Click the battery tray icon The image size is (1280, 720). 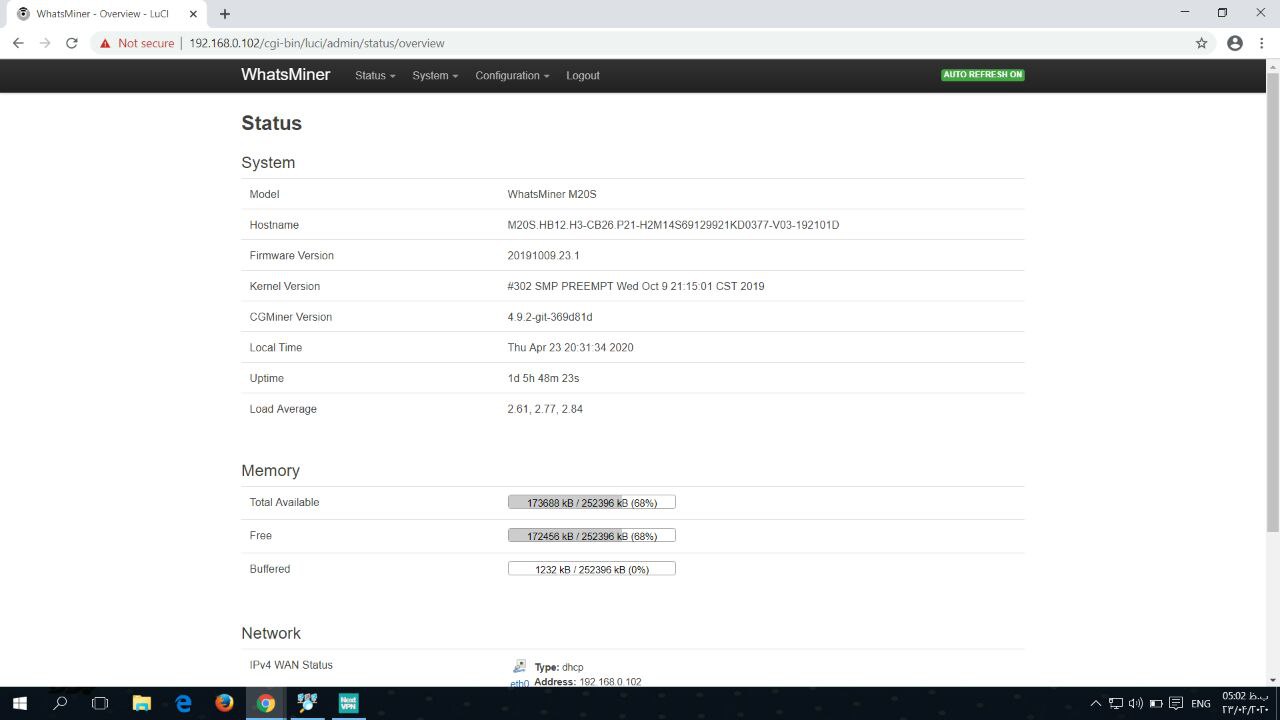click(x=1155, y=703)
